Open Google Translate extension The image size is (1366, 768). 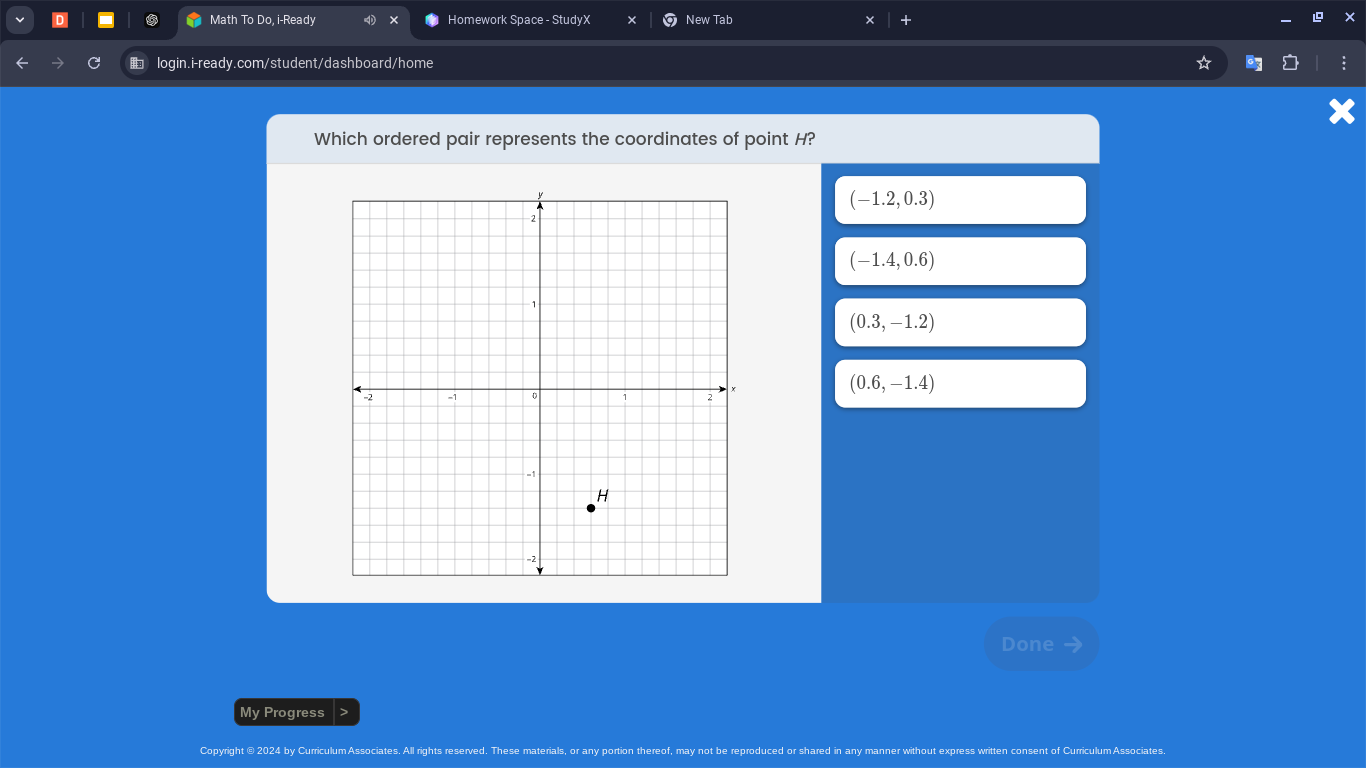1253,63
